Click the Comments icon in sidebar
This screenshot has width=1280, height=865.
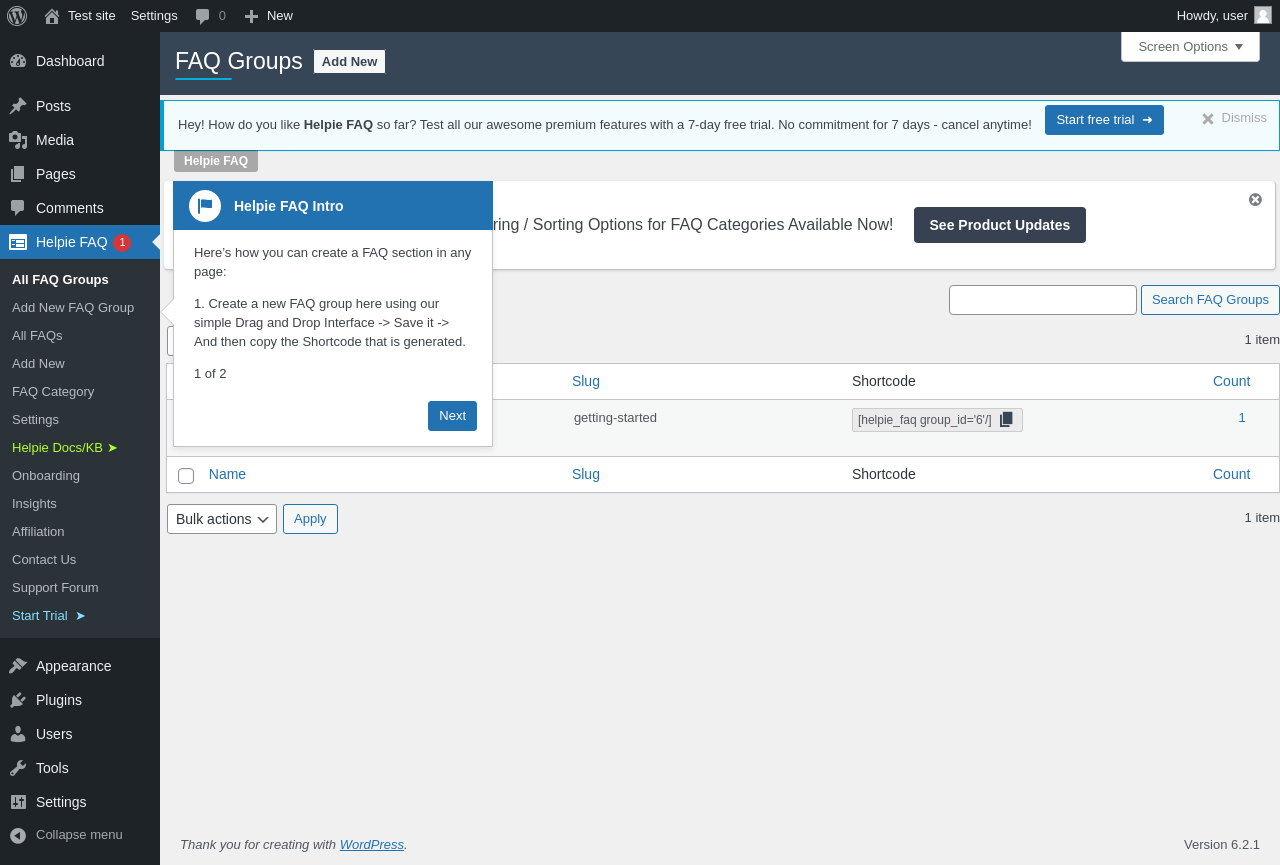point(18,208)
